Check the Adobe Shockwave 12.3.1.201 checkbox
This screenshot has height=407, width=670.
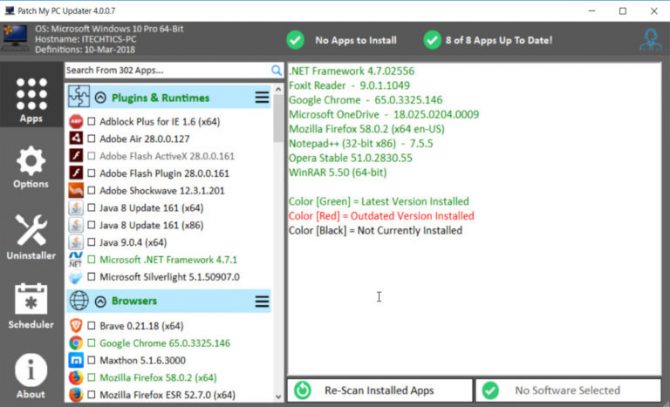[x=91, y=190]
